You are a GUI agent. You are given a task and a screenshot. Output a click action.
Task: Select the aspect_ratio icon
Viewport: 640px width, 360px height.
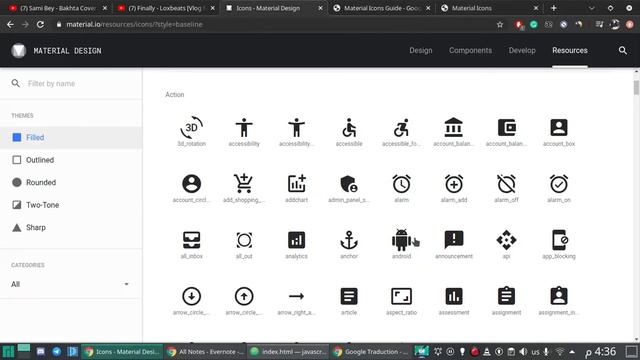[x=401, y=296]
